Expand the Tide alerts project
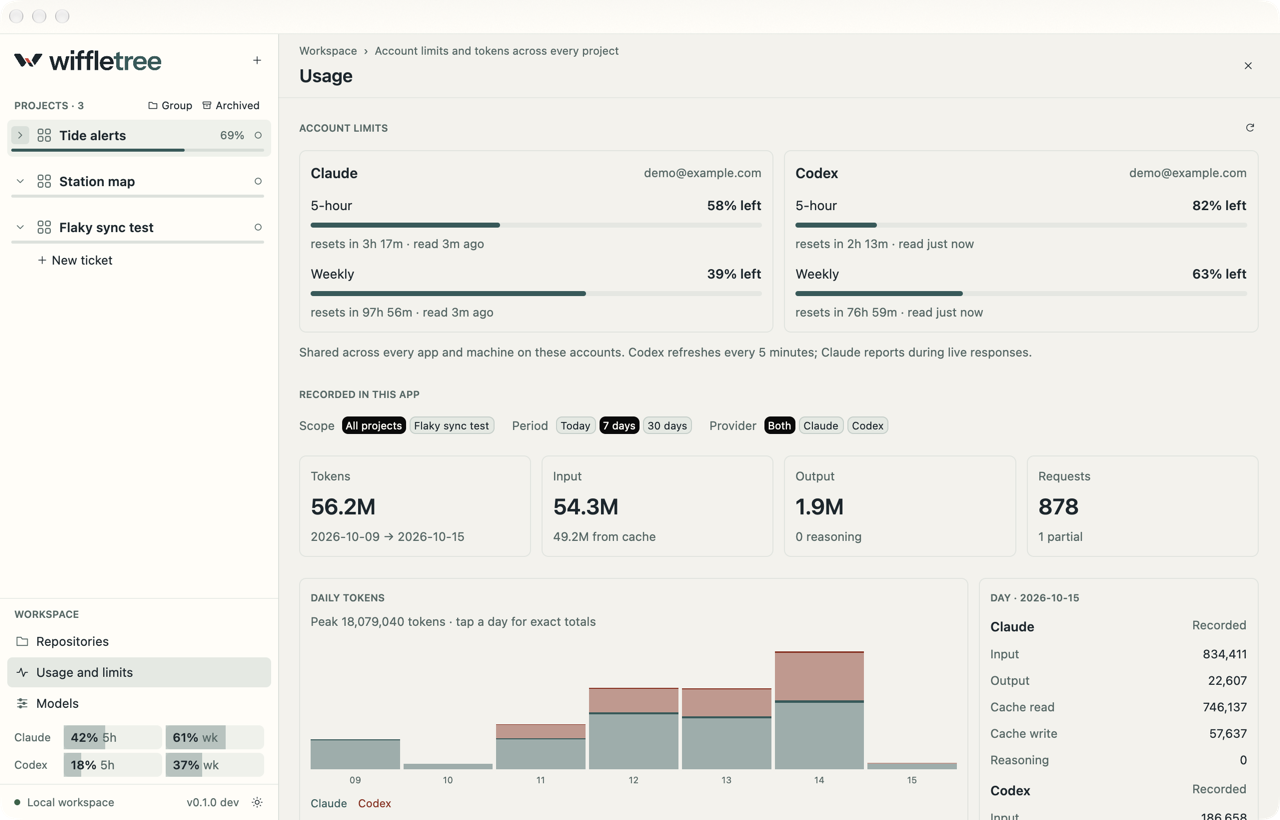 click(20, 135)
